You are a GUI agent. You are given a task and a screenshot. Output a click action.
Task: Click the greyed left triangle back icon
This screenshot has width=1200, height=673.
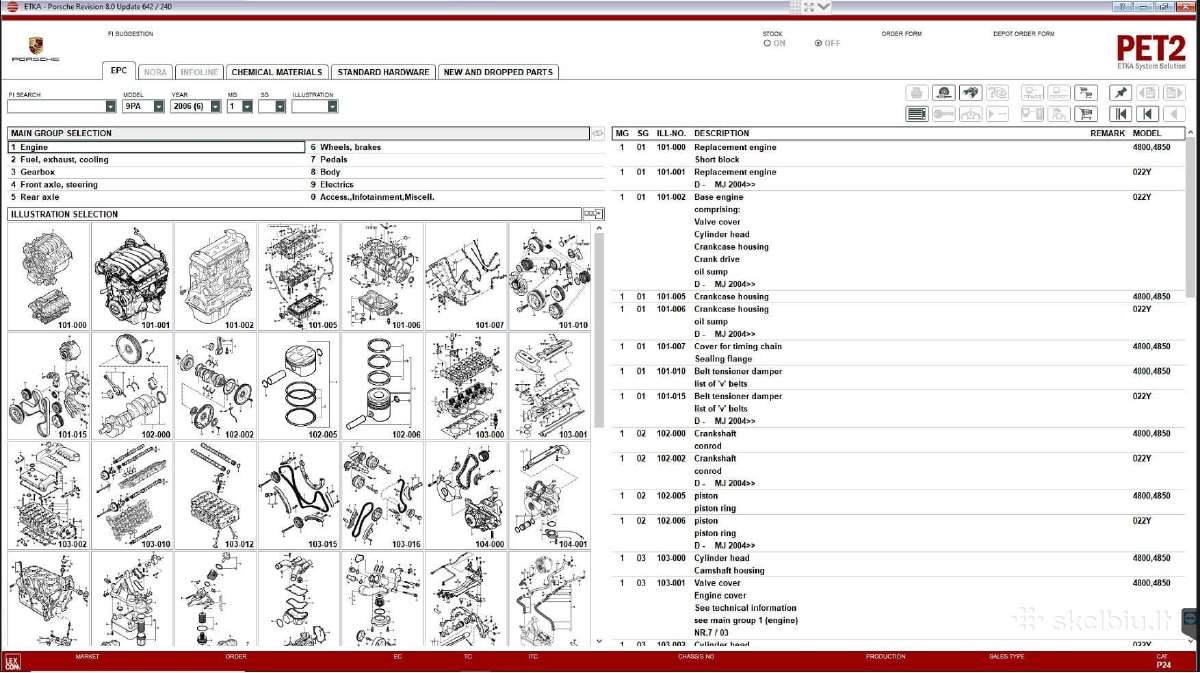point(1174,113)
